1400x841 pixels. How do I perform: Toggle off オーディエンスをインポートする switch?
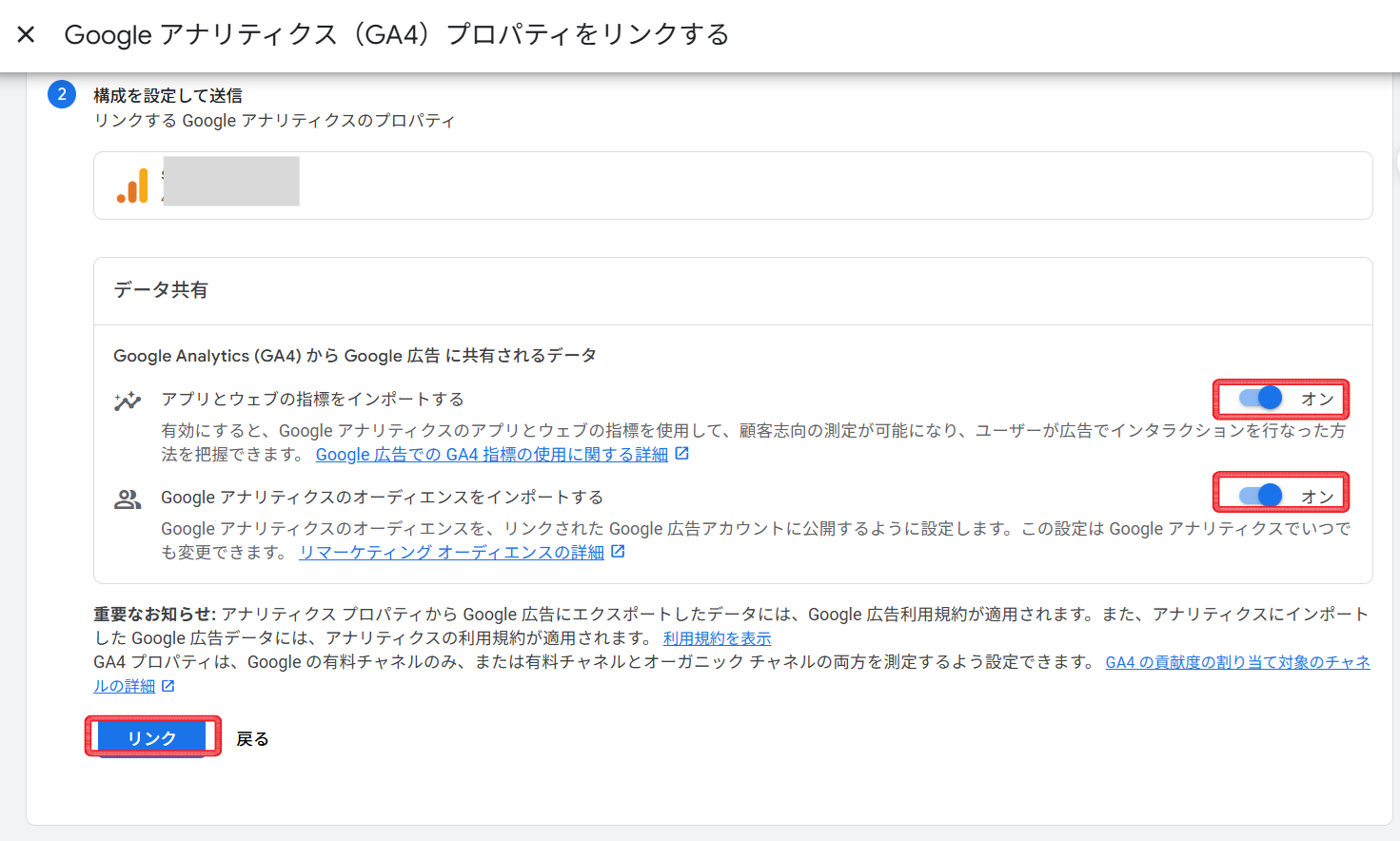click(1261, 495)
